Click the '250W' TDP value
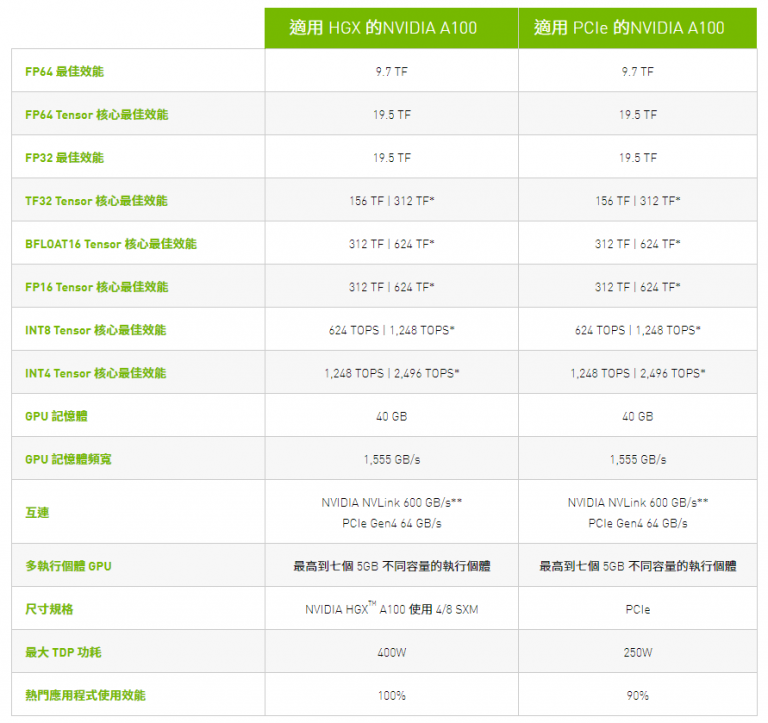Viewport: 768px width, 723px height. (x=638, y=652)
